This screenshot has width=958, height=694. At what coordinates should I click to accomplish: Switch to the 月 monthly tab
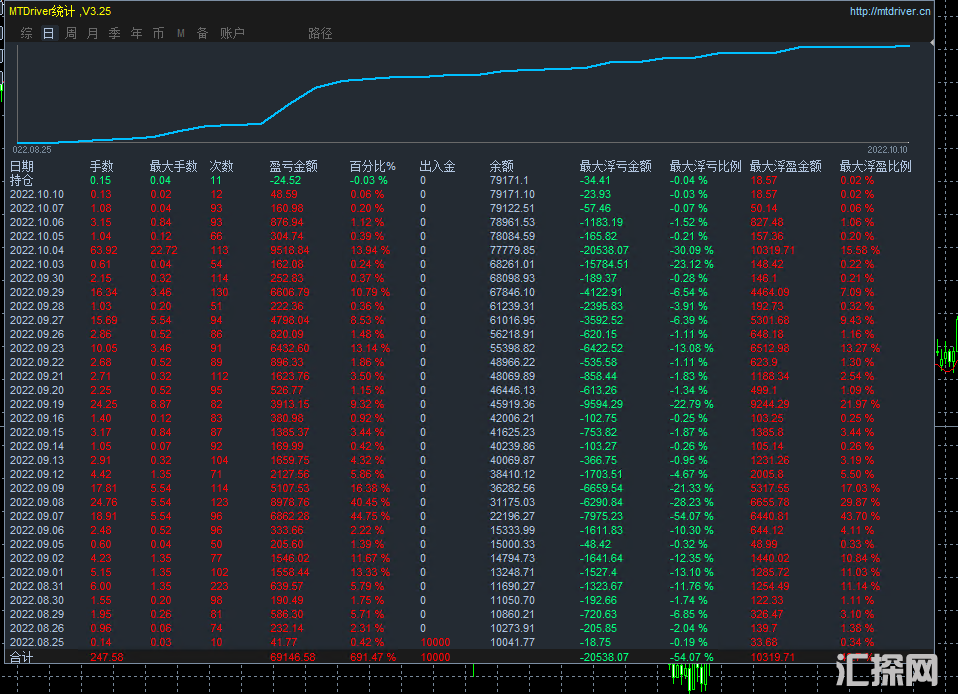[x=93, y=33]
